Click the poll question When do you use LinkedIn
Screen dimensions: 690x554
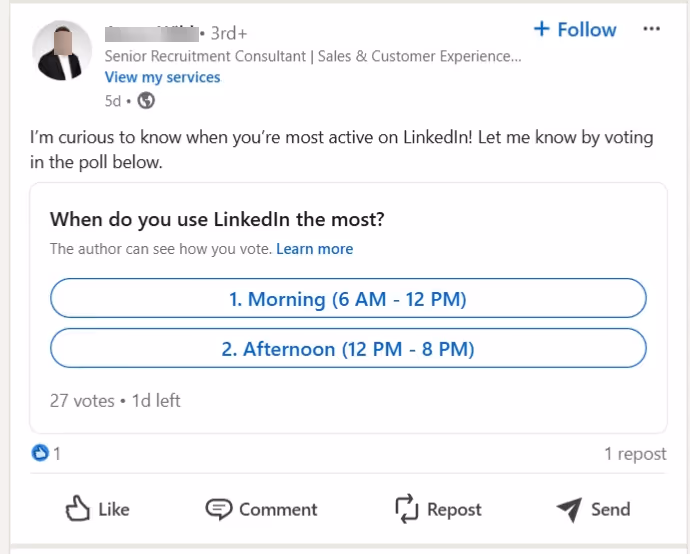[217, 219]
